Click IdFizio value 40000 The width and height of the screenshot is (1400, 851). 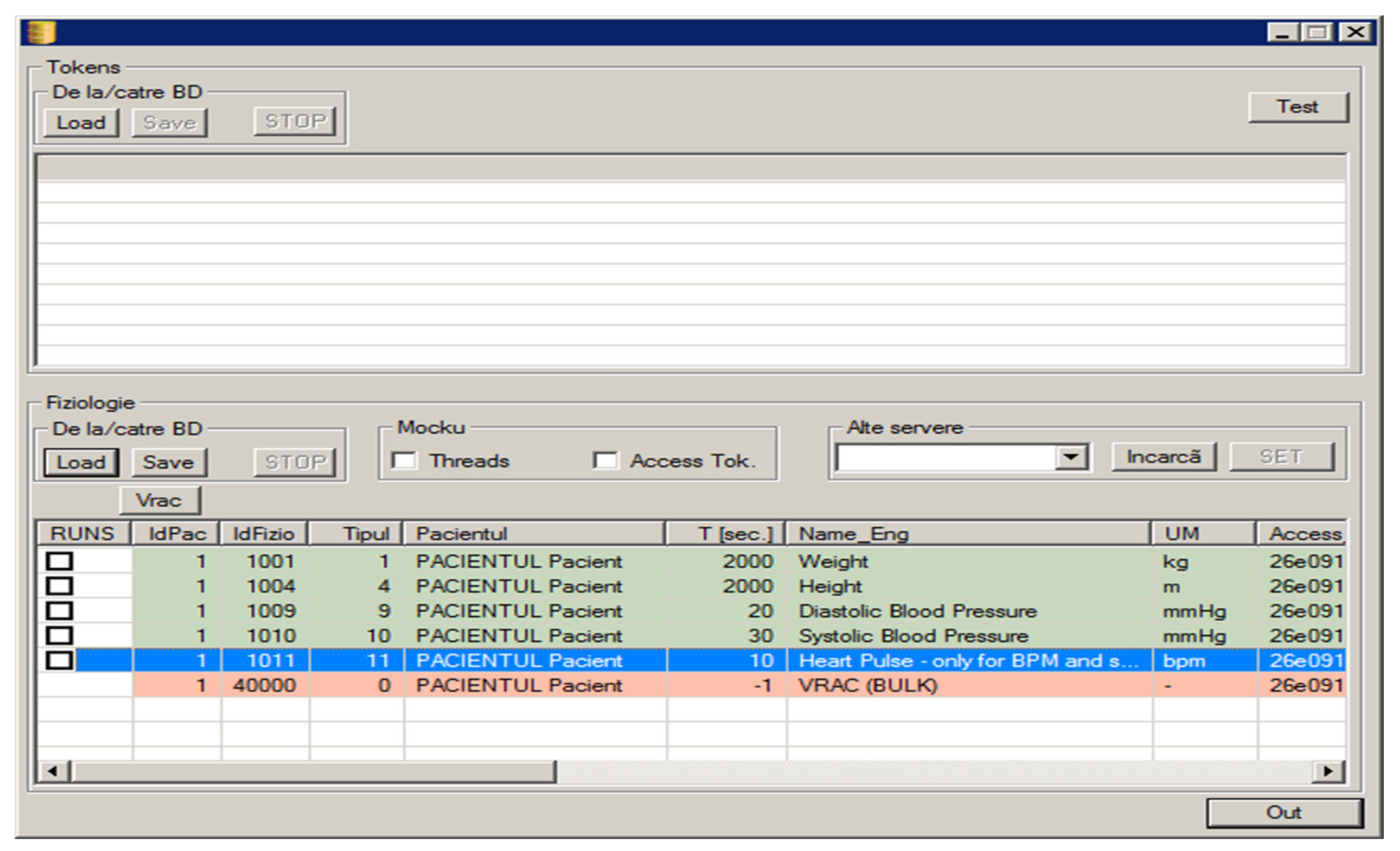[x=266, y=685]
